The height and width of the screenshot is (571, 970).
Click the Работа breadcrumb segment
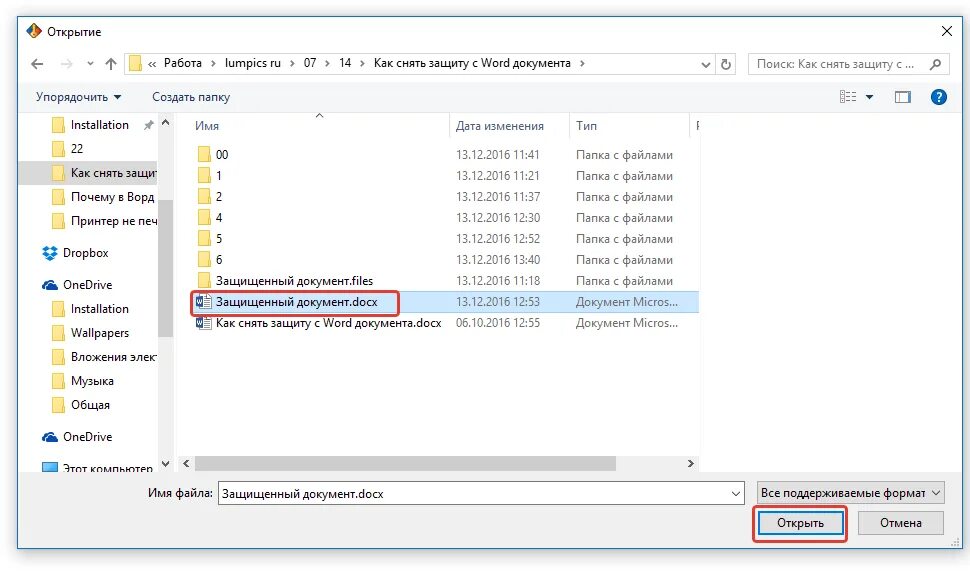click(x=182, y=63)
